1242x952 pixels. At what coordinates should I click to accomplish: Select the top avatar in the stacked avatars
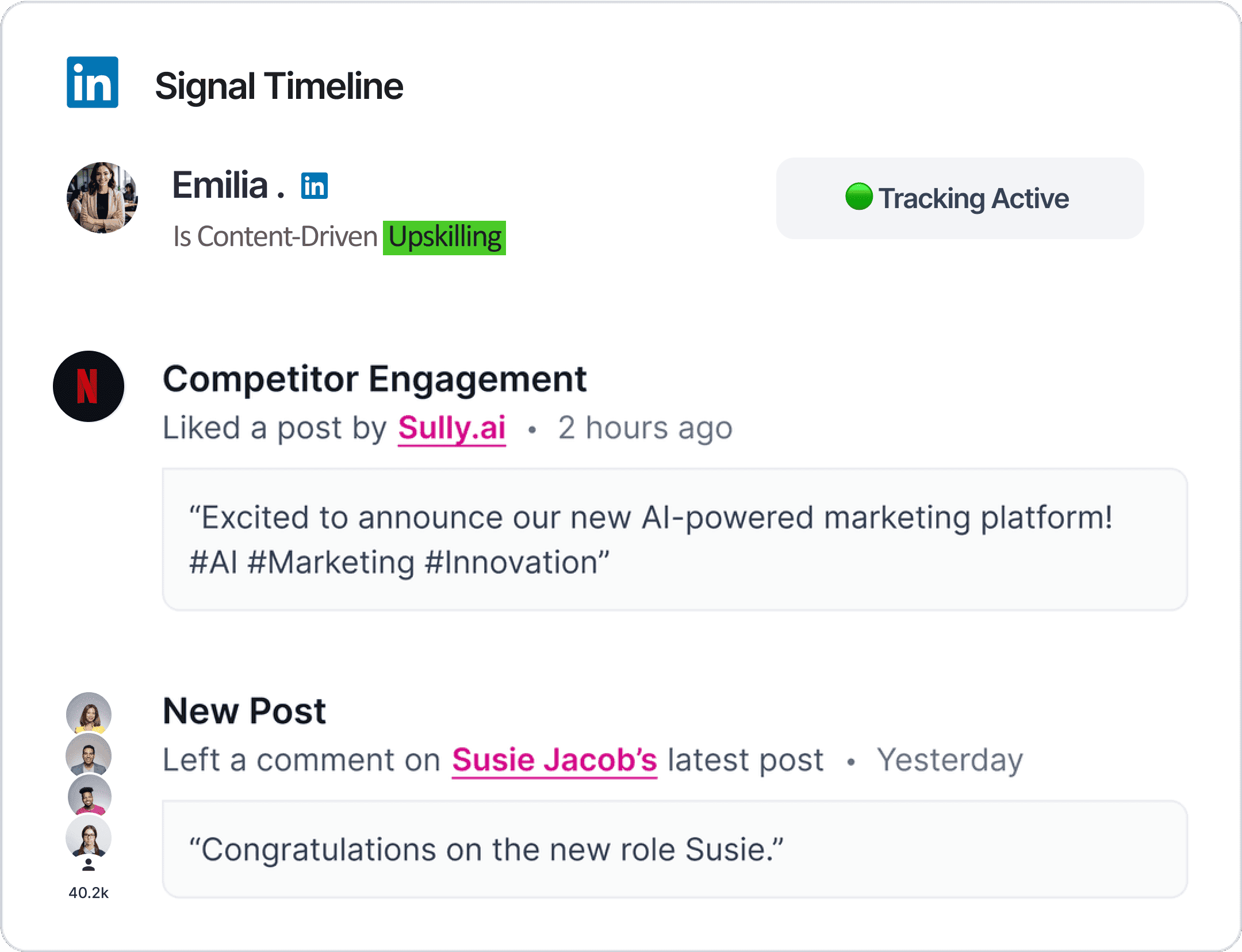pyautogui.click(x=89, y=713)
